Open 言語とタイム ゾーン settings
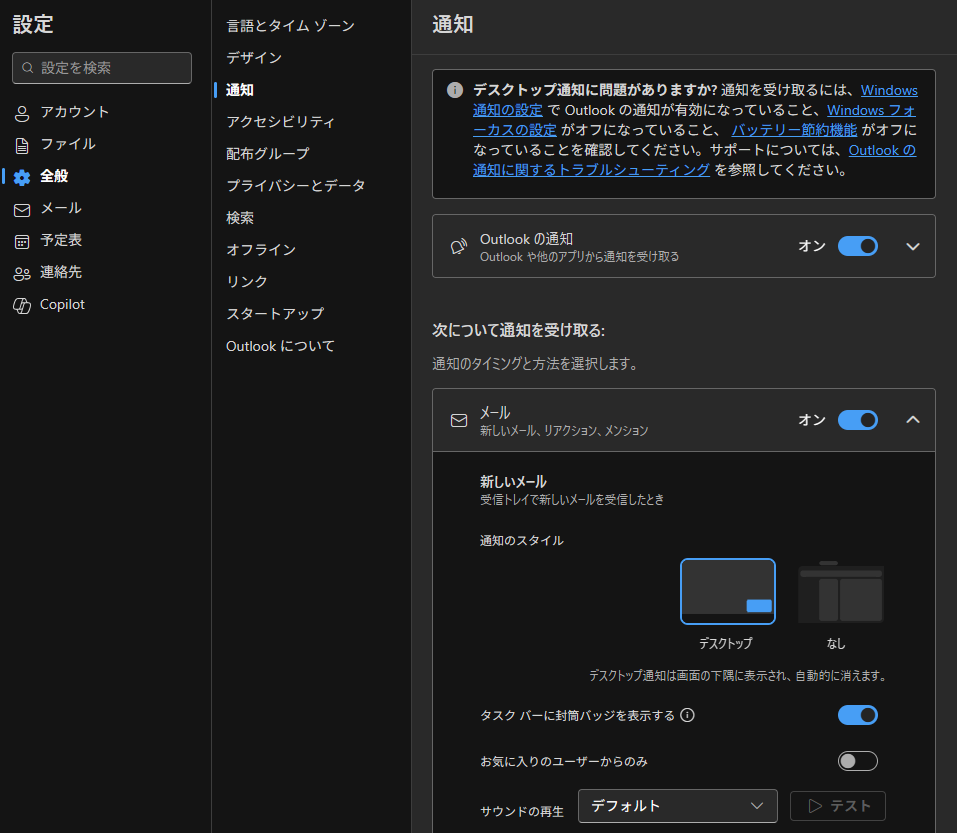This screenshot has height=833, width=957. click(x=291, y=26)
